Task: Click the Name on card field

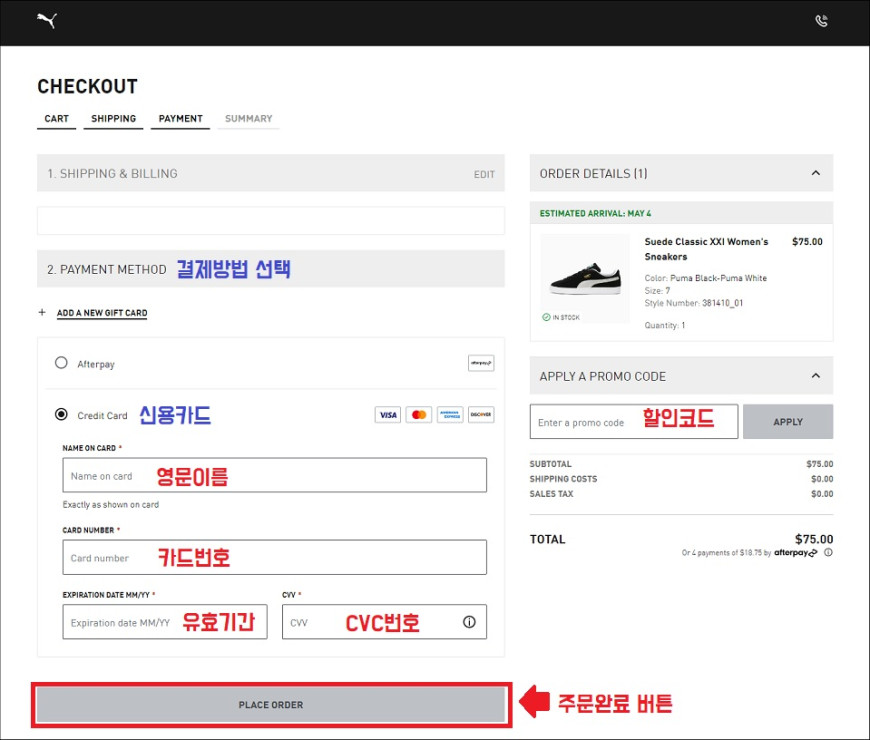Action: (275, 475)
